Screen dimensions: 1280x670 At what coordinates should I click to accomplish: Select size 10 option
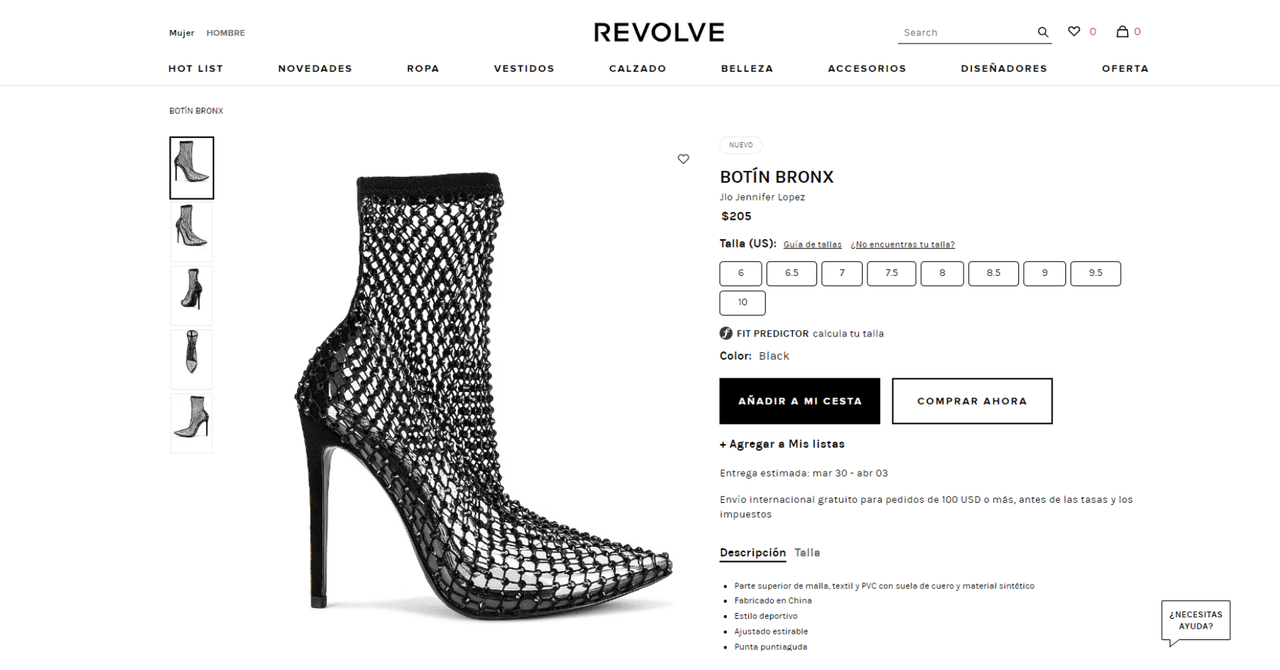(x=741, y=302)
